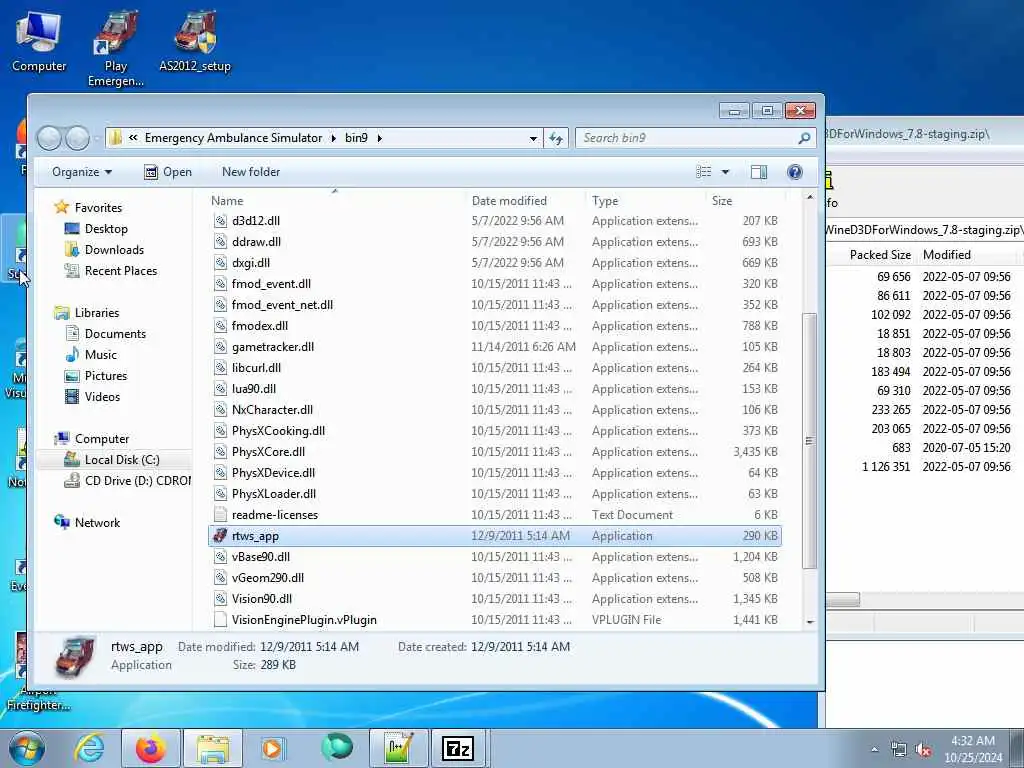Screen dimensions: 1024x768
Task: Select Local Disk (C:) drive
Action: pos(121,460)
